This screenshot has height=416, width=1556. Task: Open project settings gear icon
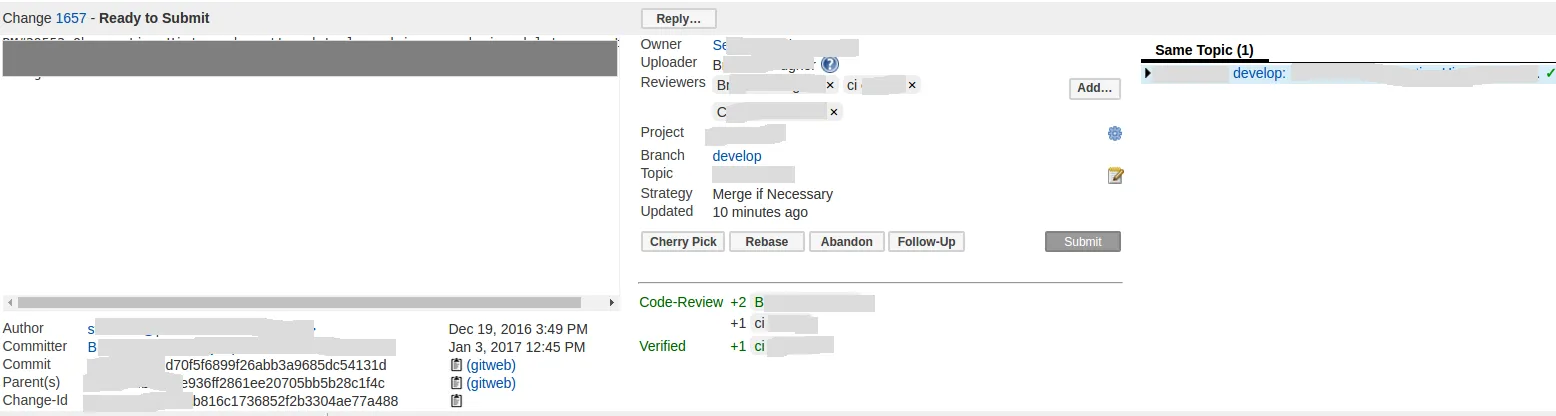click(x=1115, y=133)
